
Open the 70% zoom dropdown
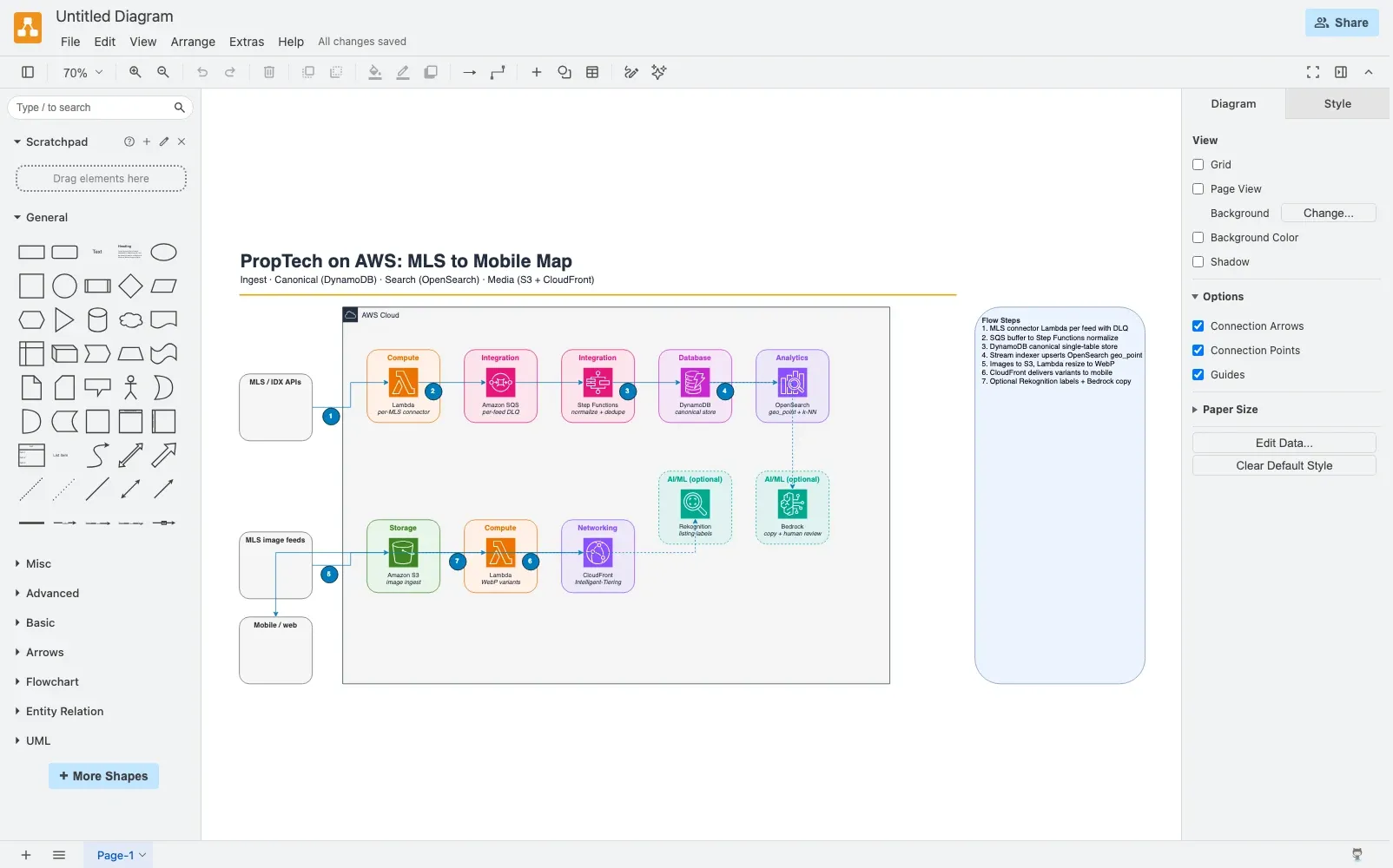pyautogui.click(x=83, y=73)
